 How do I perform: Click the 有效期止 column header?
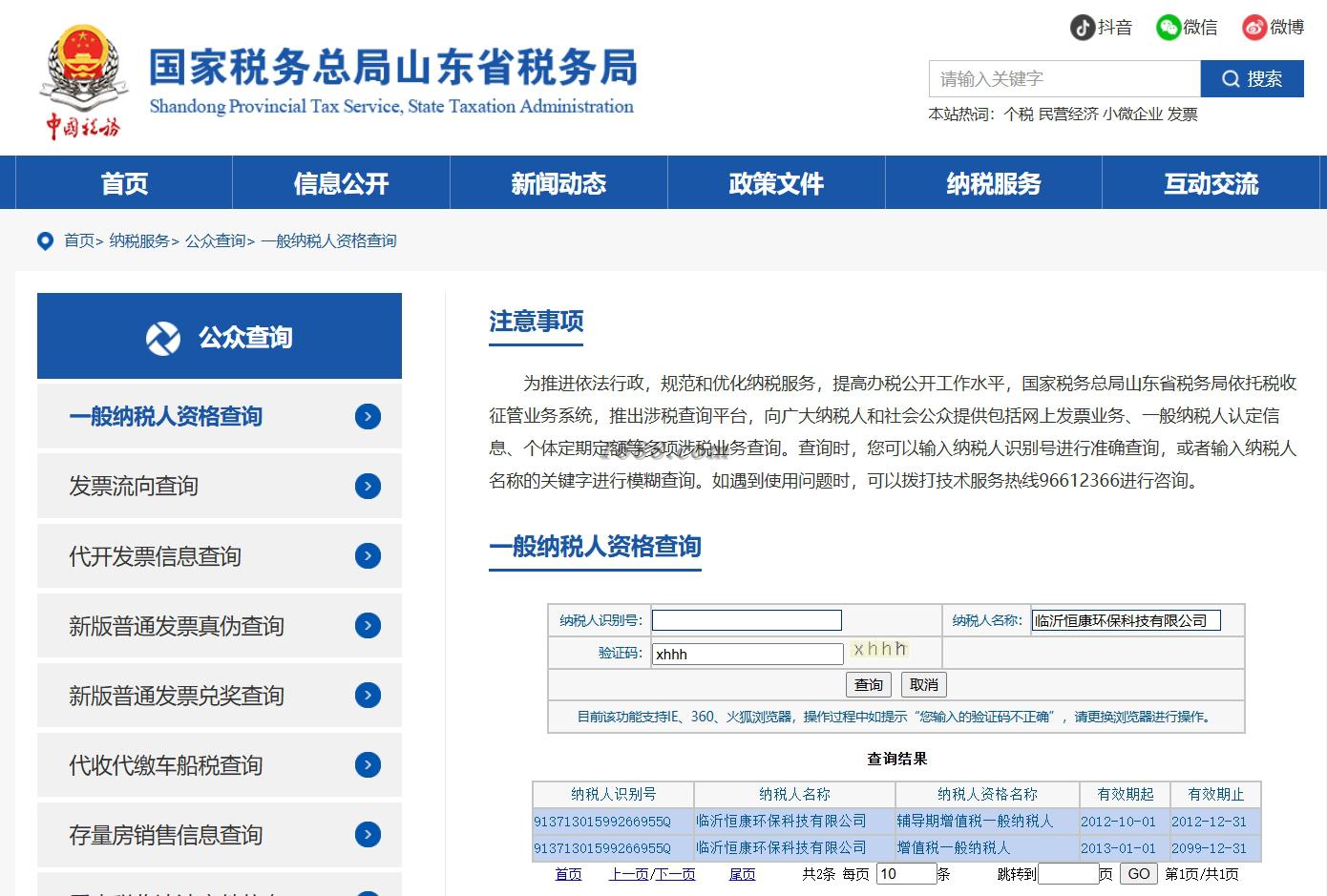1215,794
